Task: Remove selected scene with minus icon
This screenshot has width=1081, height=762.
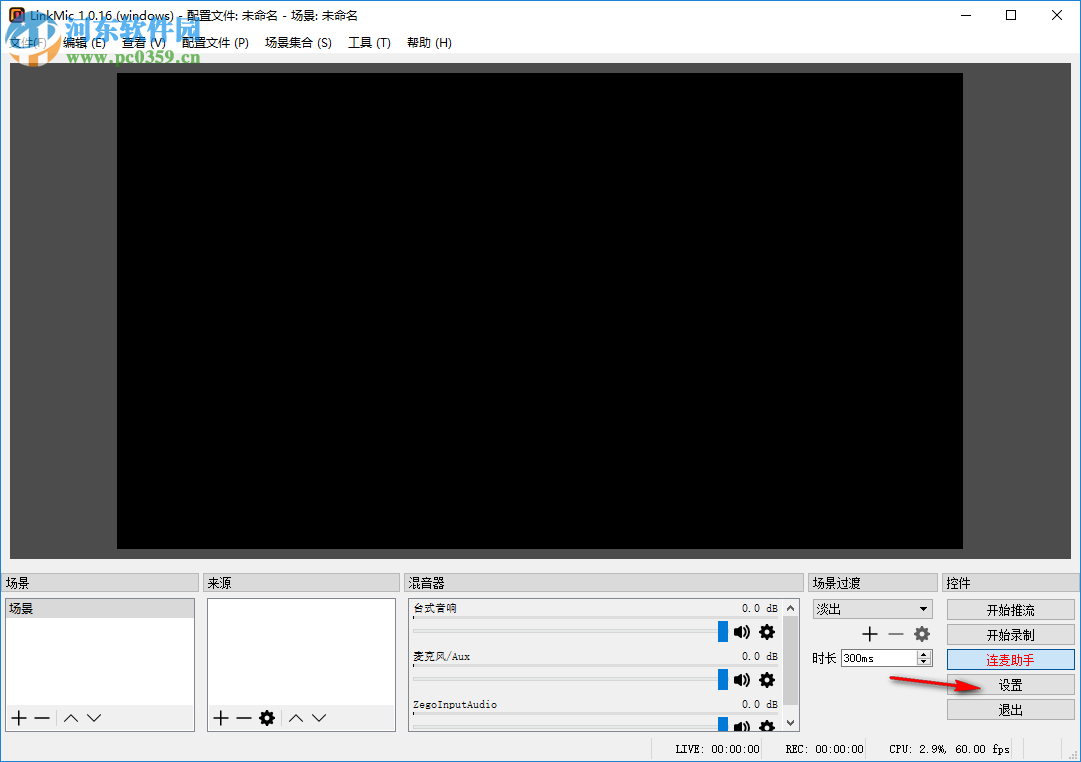Action: 40,717
